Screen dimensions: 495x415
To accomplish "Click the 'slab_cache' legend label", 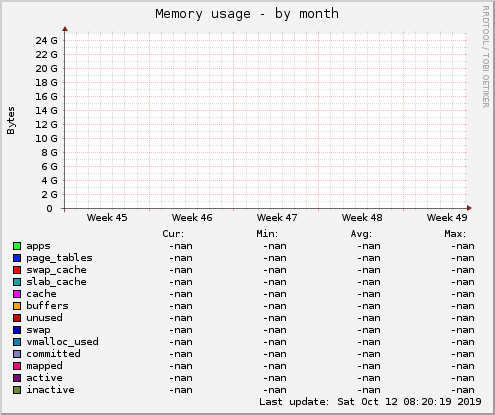I will (x=56, y=282).
